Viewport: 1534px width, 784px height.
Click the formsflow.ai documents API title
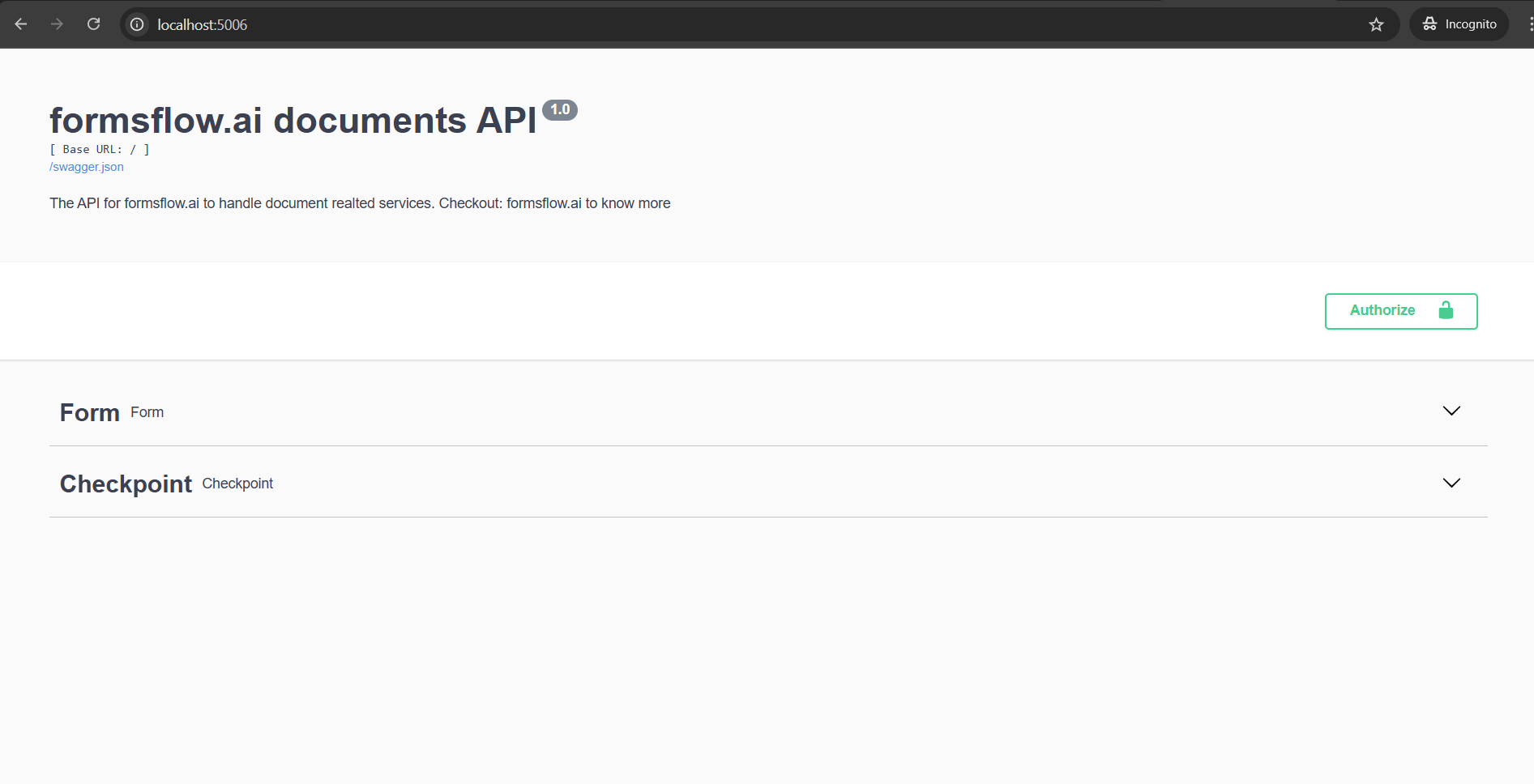click(x=293, y=121)
